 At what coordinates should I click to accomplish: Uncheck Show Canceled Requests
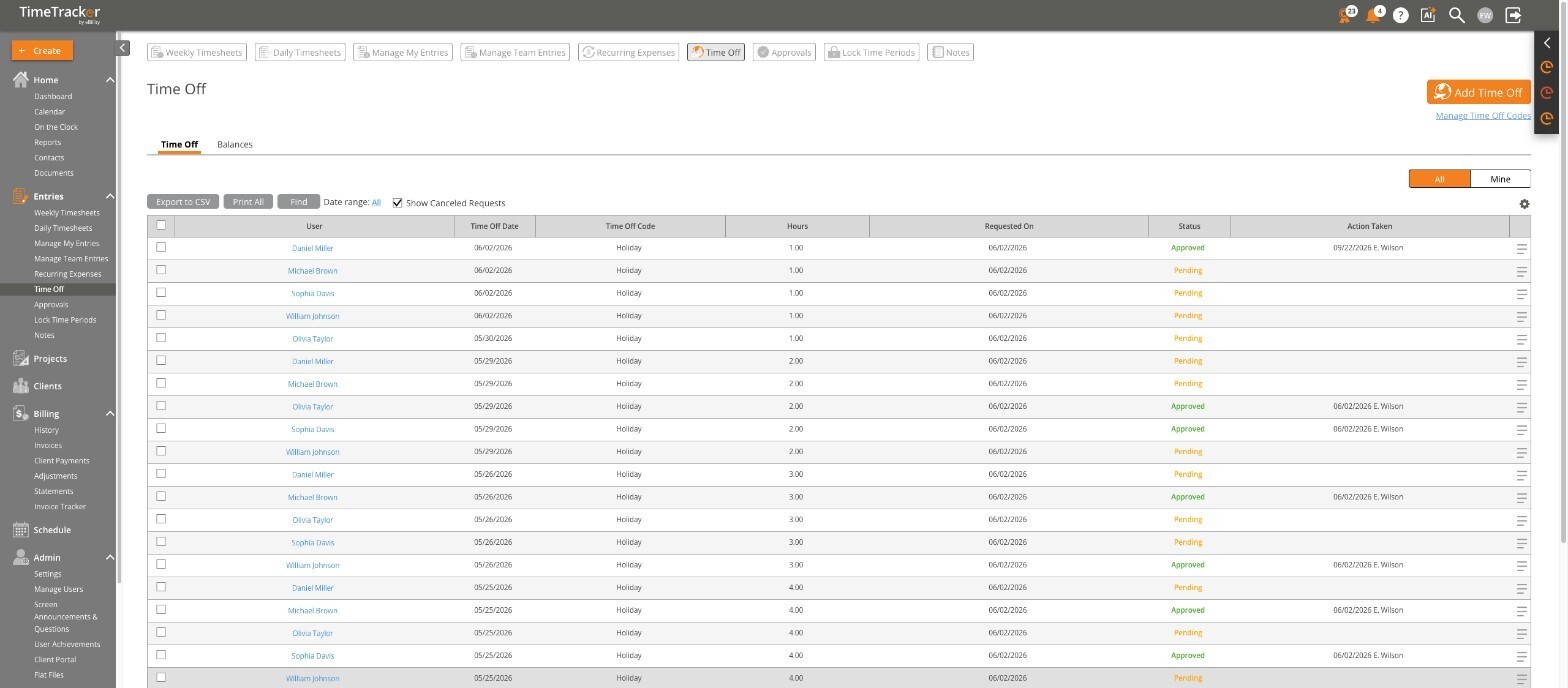397,202
